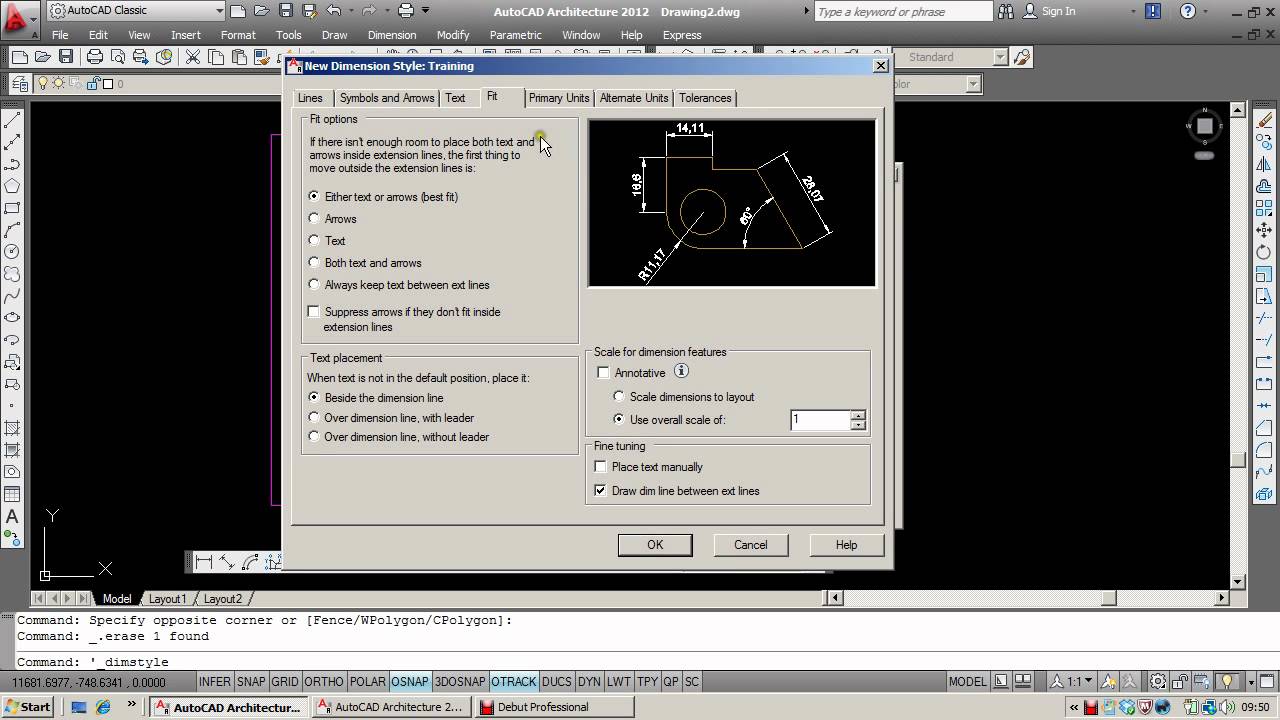The height and width of the screenshot is (720, 1280).
Task: Click Isolate Objects lightbulb in status bar
Action: point(1229,682)
